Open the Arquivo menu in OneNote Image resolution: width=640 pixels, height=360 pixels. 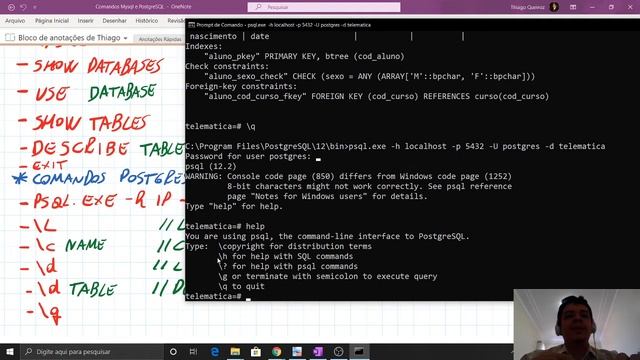click(x=15, y=20)
